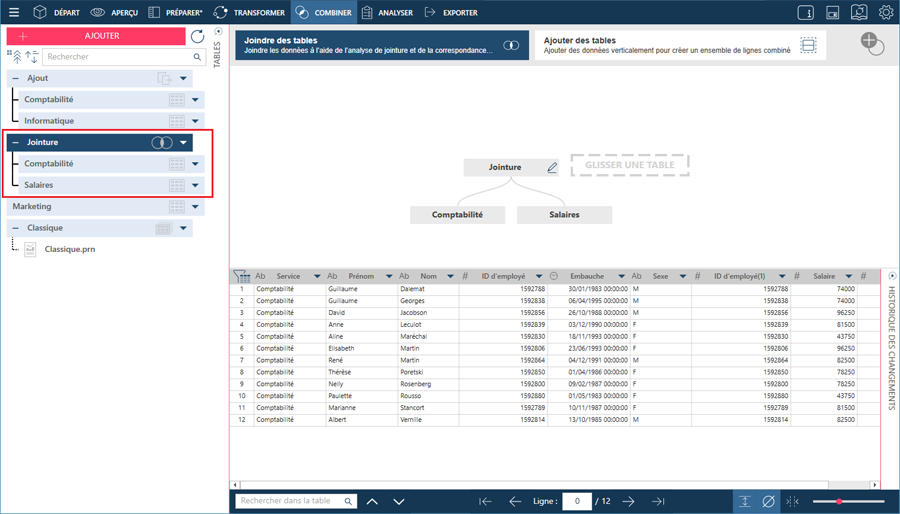Viewport: 900px width, 514px height.
Task: Toggle the null values display button
Action: click(x=768, y=501)
